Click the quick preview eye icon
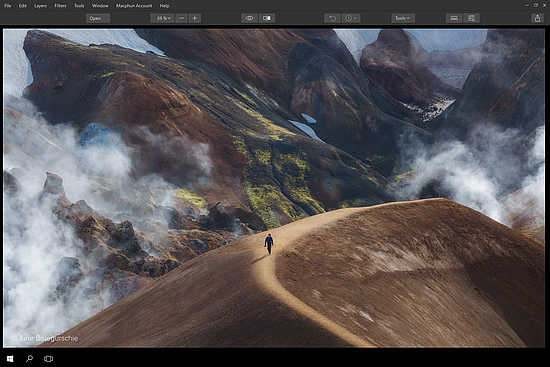The height and width of the screenshot is (367, 550). [x=250, y=18]
